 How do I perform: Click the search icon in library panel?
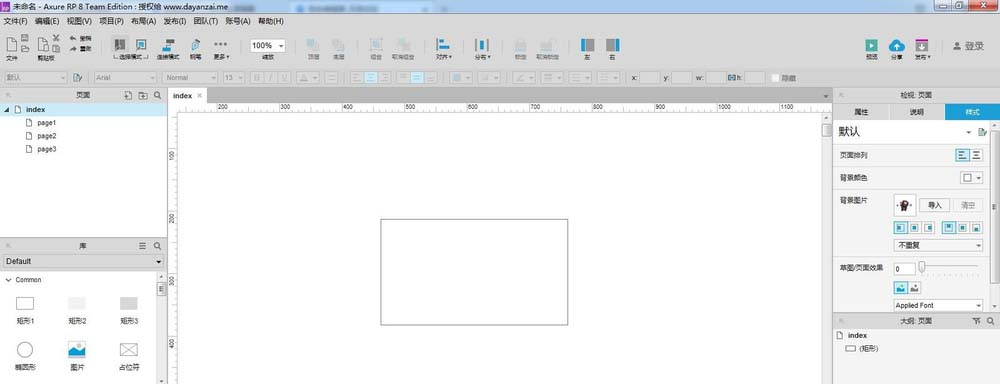pyautogui.click(x=158, y=246)
